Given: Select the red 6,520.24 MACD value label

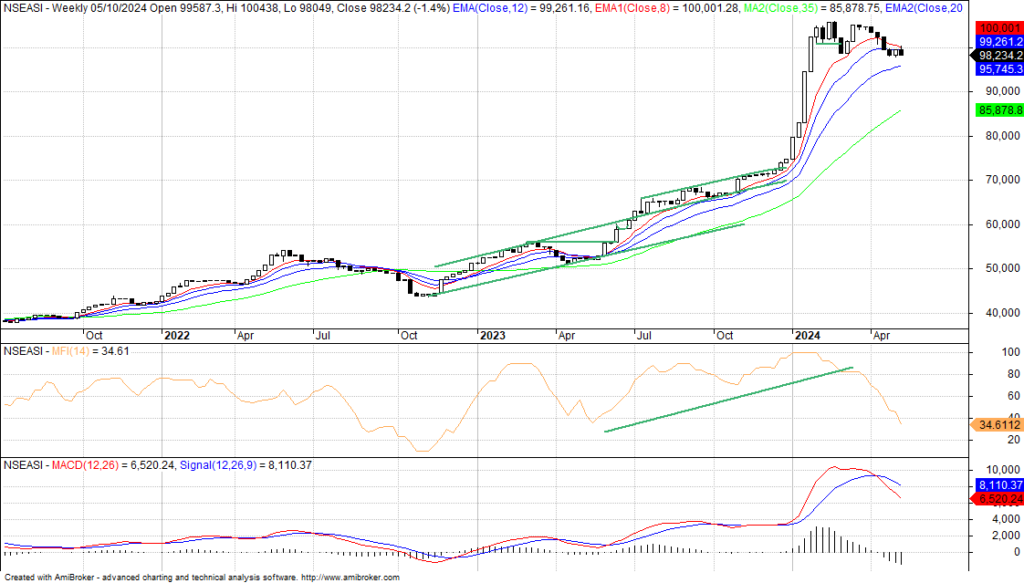Looking at the screenshot, I should (x=996, y=498).
